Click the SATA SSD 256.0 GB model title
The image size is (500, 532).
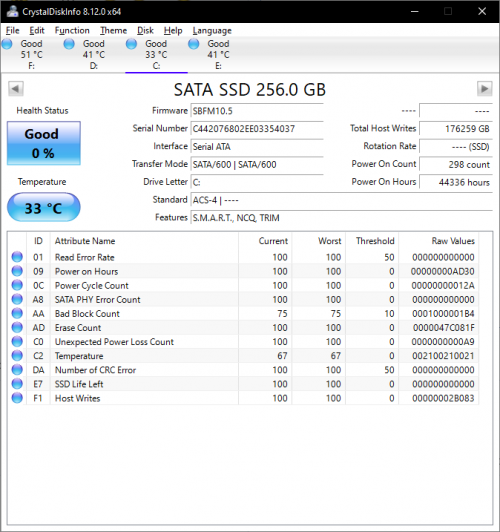click(250, 90)
